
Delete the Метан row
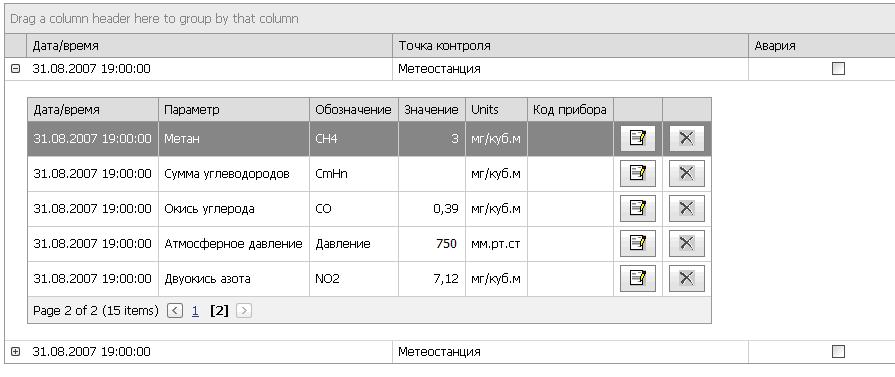pos(687,138)
